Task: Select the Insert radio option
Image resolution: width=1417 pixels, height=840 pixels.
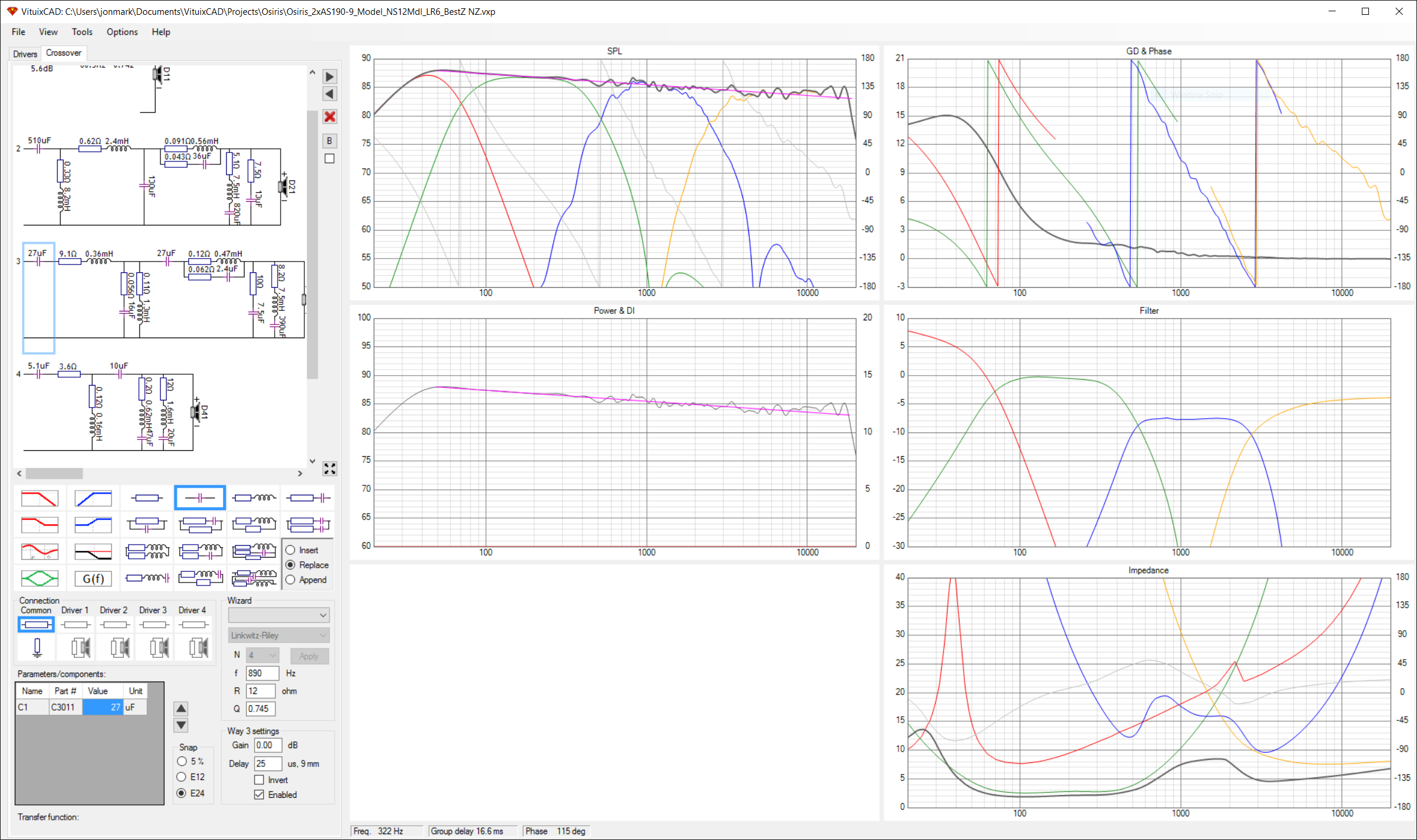Action: (291, 551)
